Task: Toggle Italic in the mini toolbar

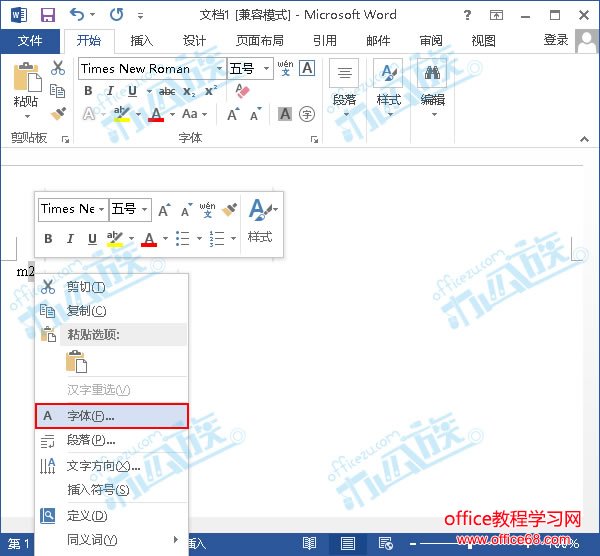Action: pos(70,238)
